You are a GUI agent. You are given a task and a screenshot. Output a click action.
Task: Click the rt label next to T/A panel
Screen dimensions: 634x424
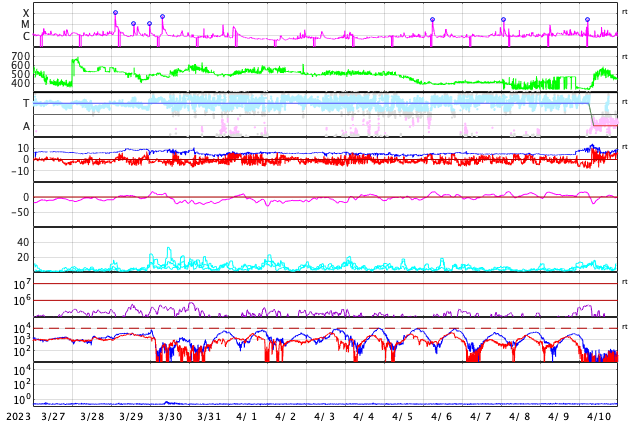click(x=625, y=102)
